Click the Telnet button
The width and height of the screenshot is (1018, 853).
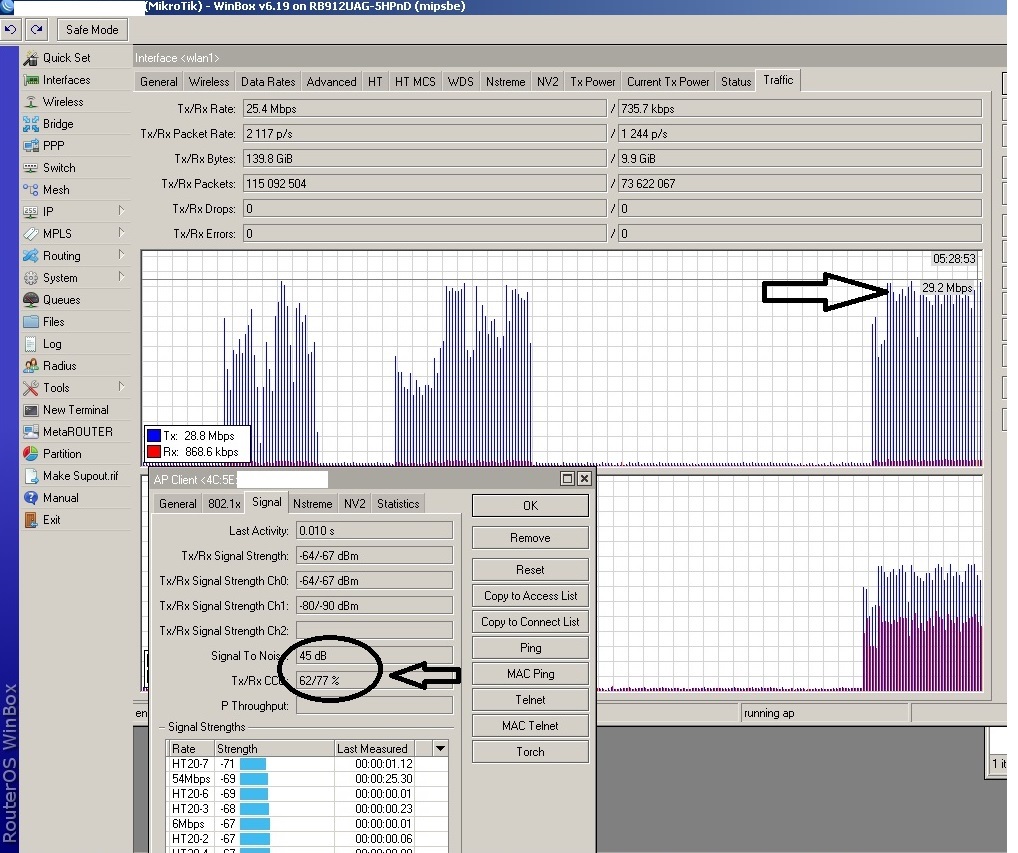530,700
